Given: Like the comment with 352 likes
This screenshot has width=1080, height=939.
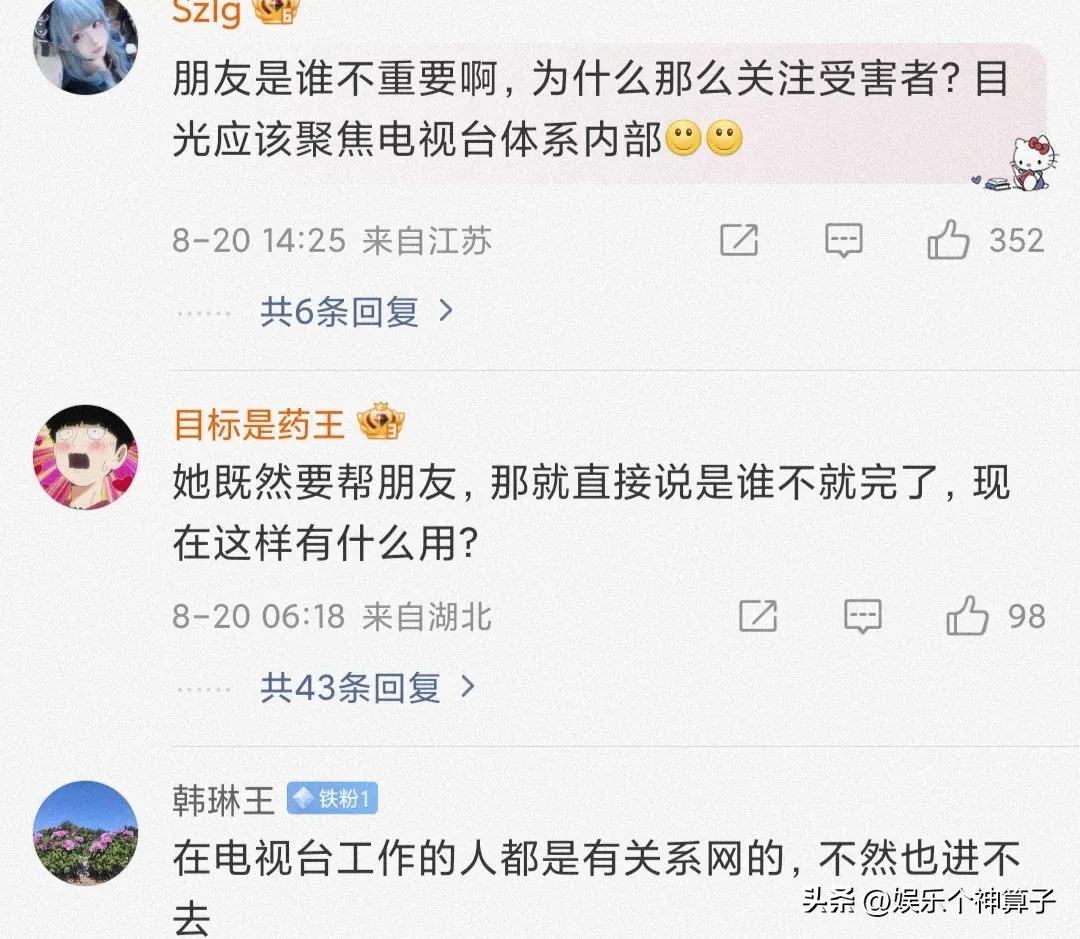Looking at the screenshot, I should [x=948, y=240].
